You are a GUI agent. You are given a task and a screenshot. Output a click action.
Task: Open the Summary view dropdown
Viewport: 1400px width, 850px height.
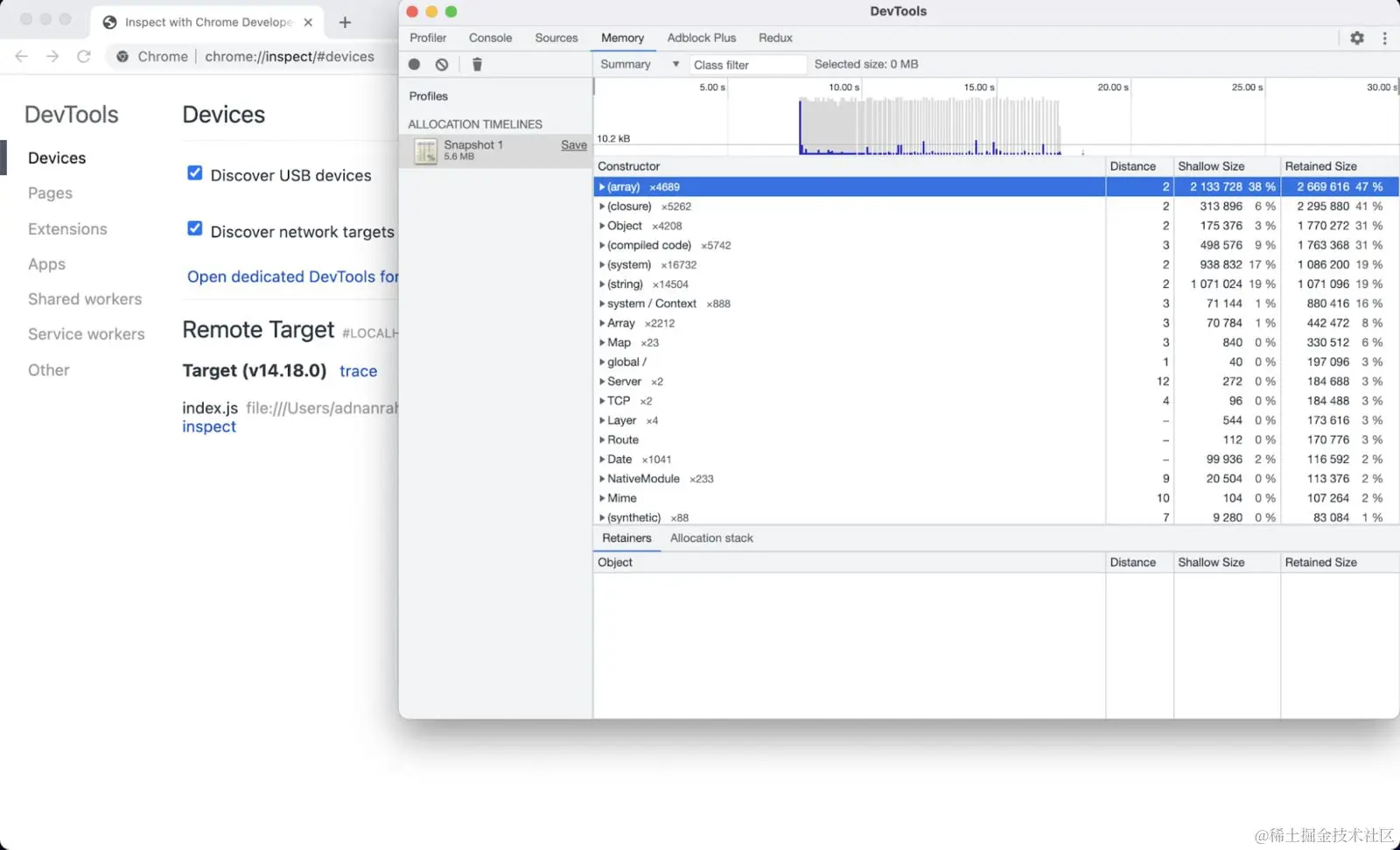tap(675, 64)
